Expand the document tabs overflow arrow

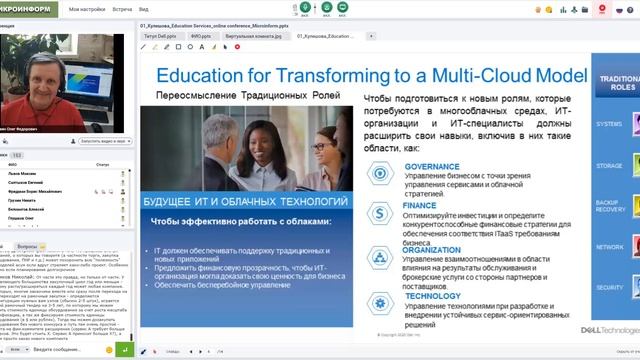click(x=371, y=36)
